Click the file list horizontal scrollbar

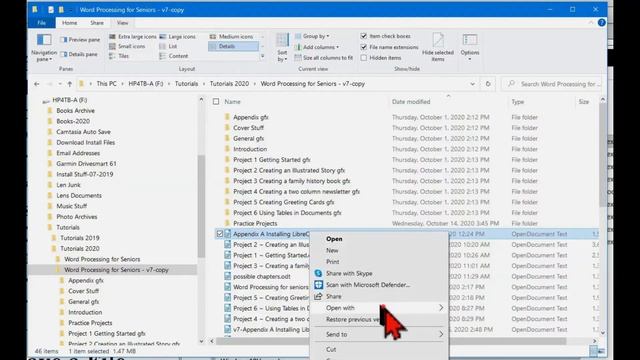point(392,341)
